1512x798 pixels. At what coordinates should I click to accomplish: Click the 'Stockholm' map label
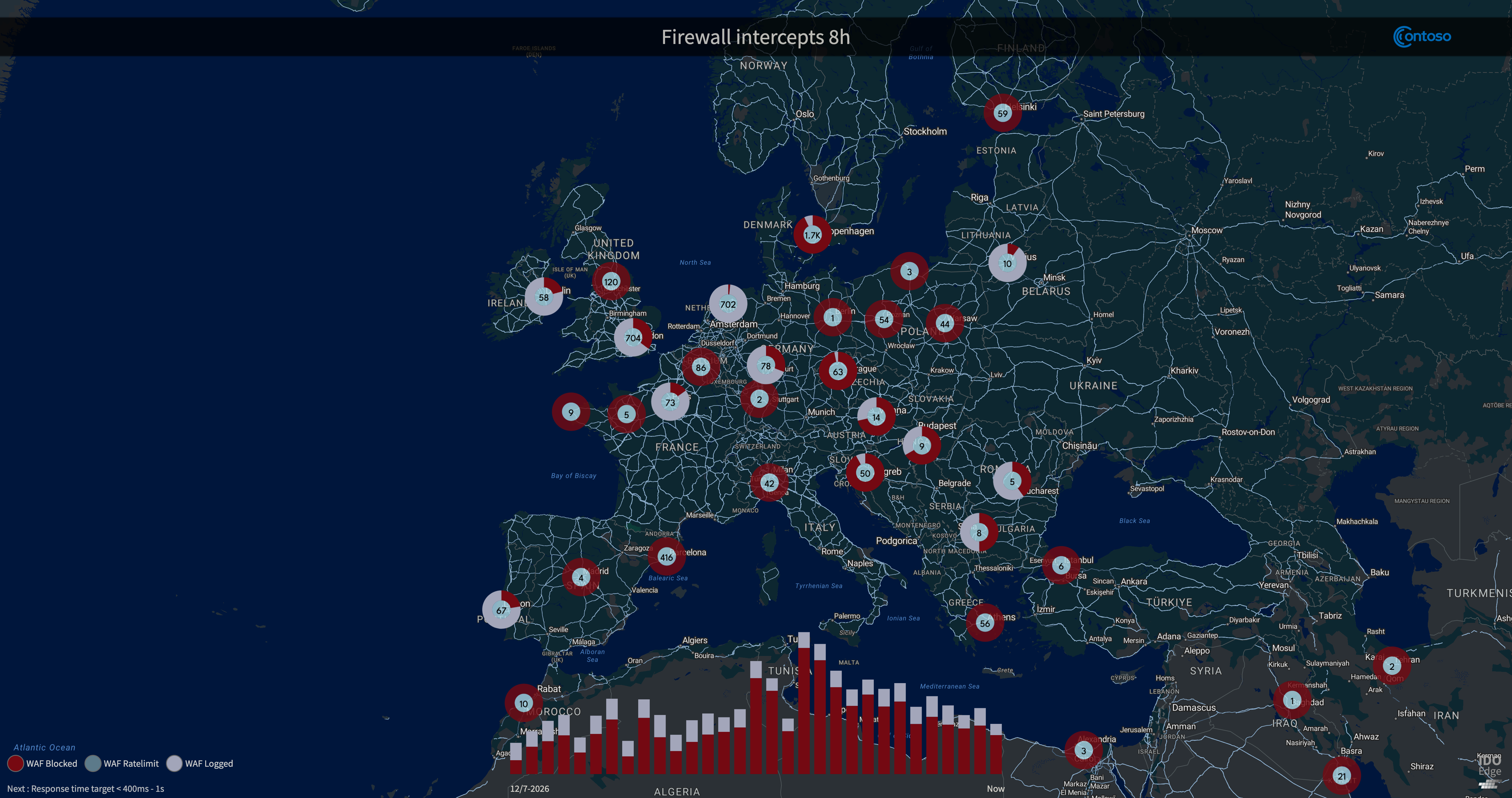[x=925, y=131]
